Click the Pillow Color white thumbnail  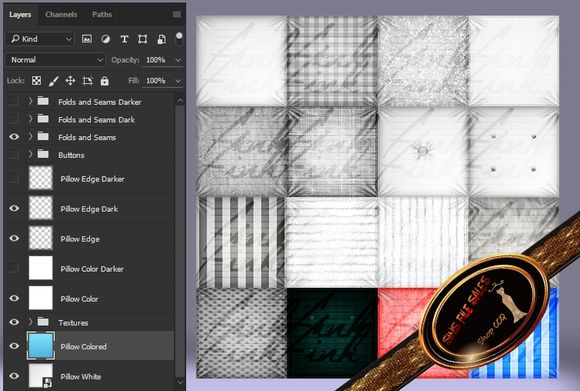41,298
